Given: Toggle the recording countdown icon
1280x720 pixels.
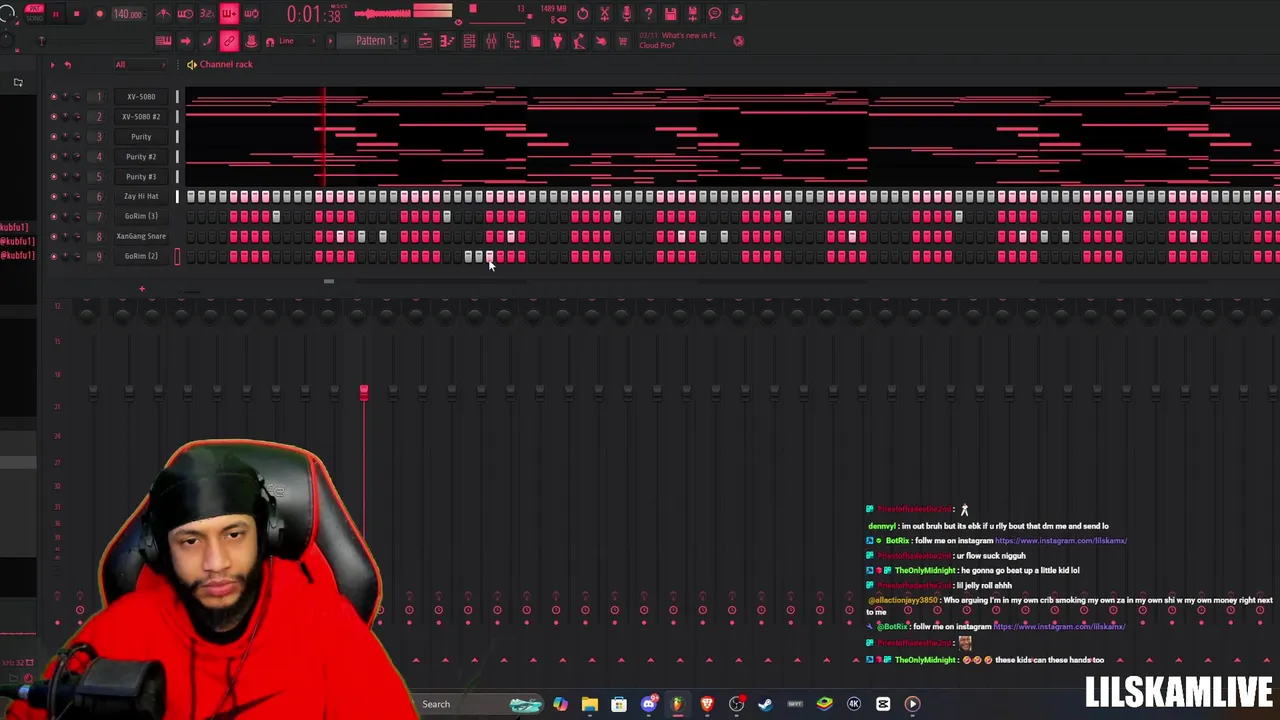Looking at the screenshot, I should coord(207,14).
